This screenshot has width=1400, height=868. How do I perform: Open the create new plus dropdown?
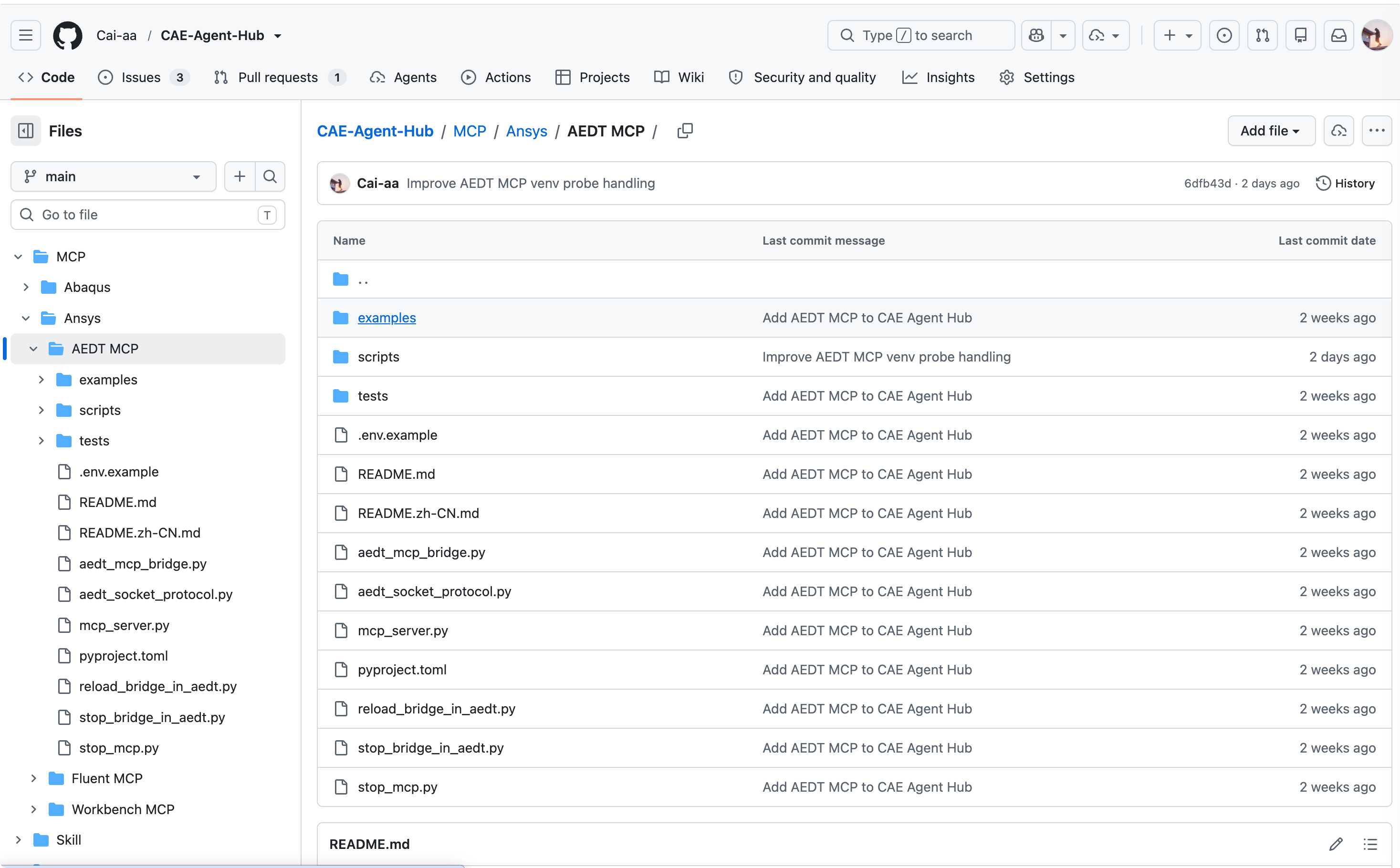click(x=1177, y=36)
